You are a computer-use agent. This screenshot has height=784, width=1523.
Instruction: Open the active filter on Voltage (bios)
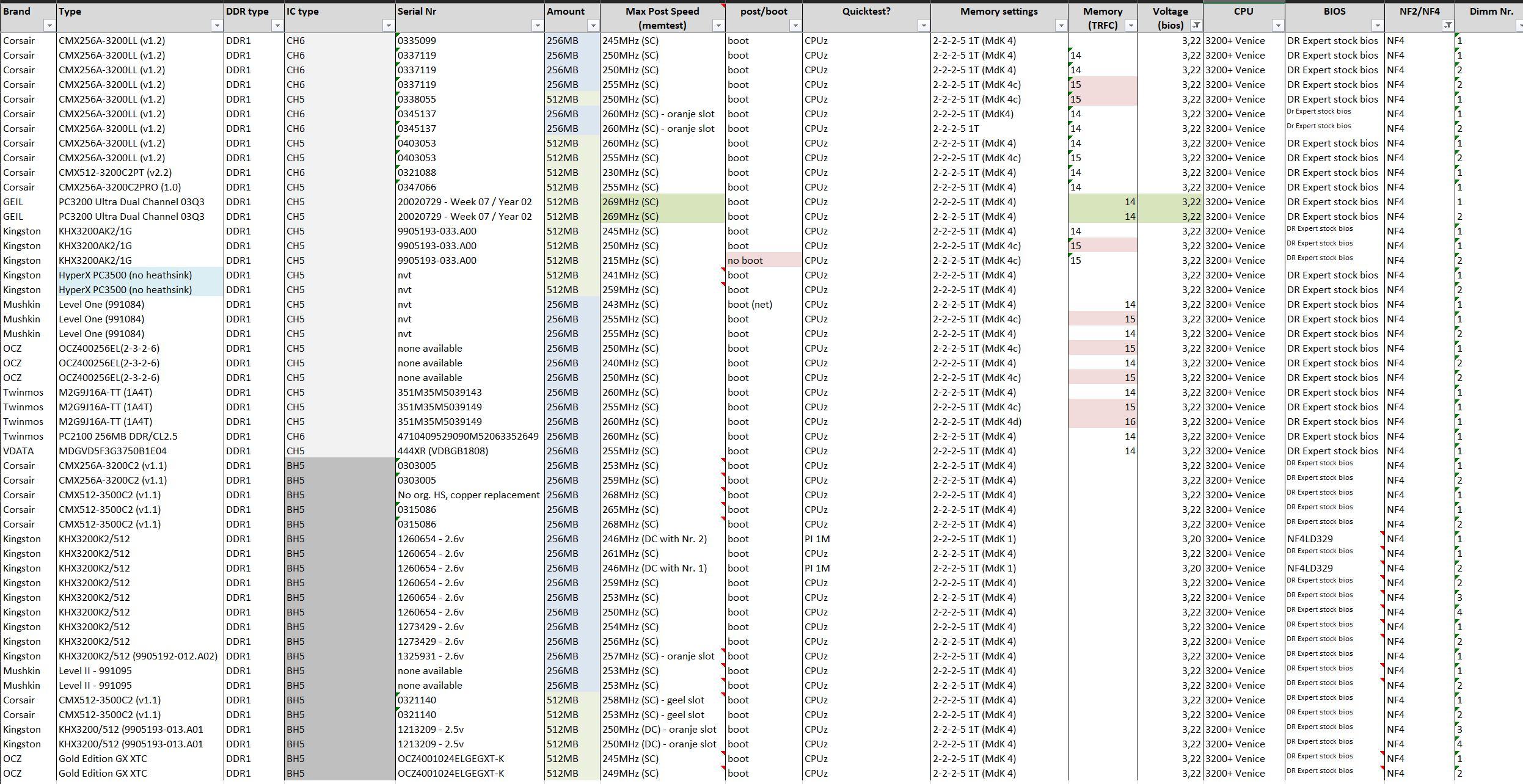click(x=1196, y=26)
